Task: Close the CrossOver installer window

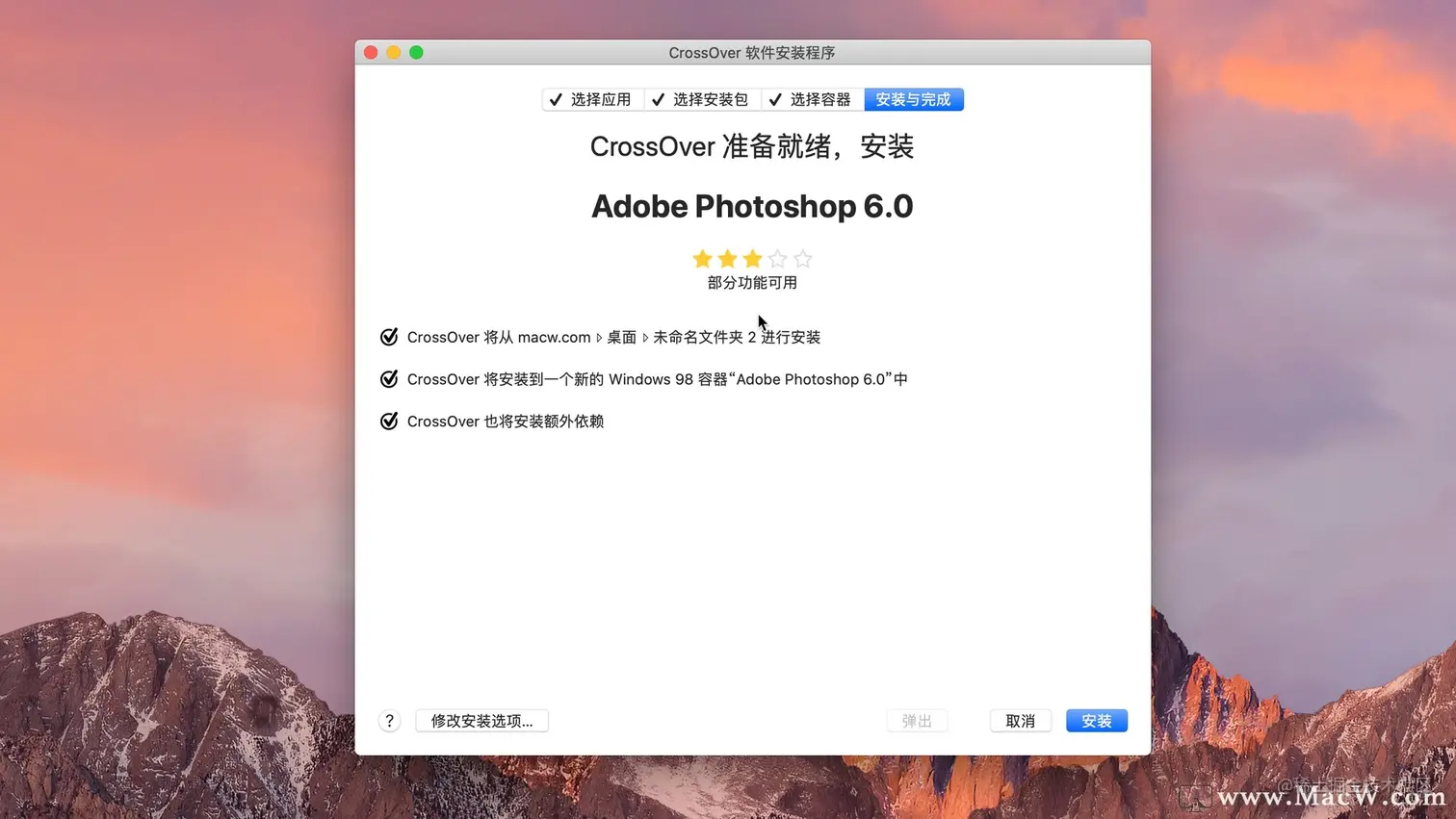Action: tap(371, 52)
